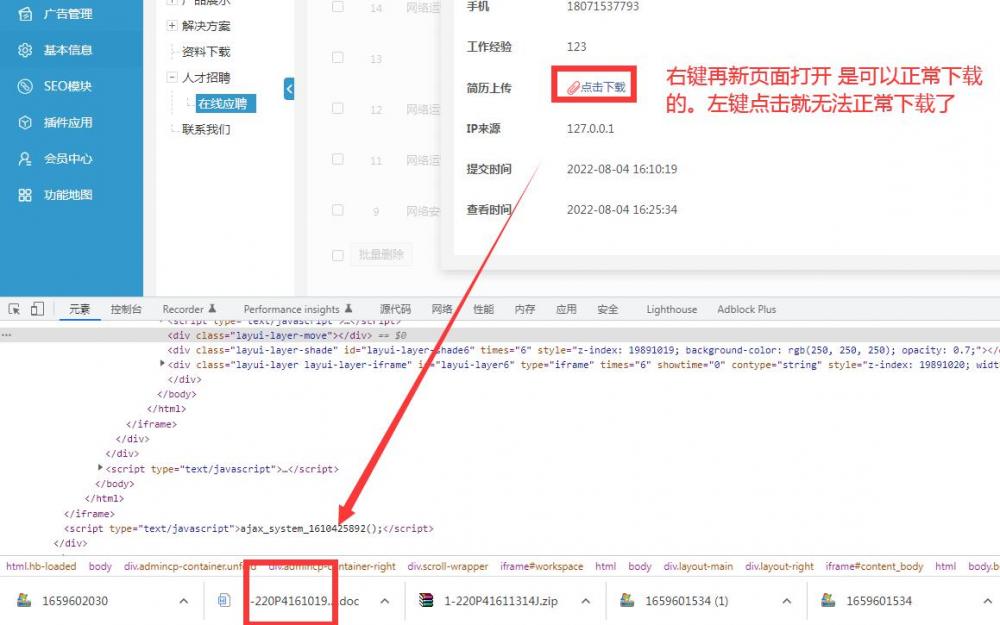Open options arrow for 1659601534 (1) download
Image resolution: width=1000 pixels, height=625 pixels.
pyautogui.click(x=786, y=601)
